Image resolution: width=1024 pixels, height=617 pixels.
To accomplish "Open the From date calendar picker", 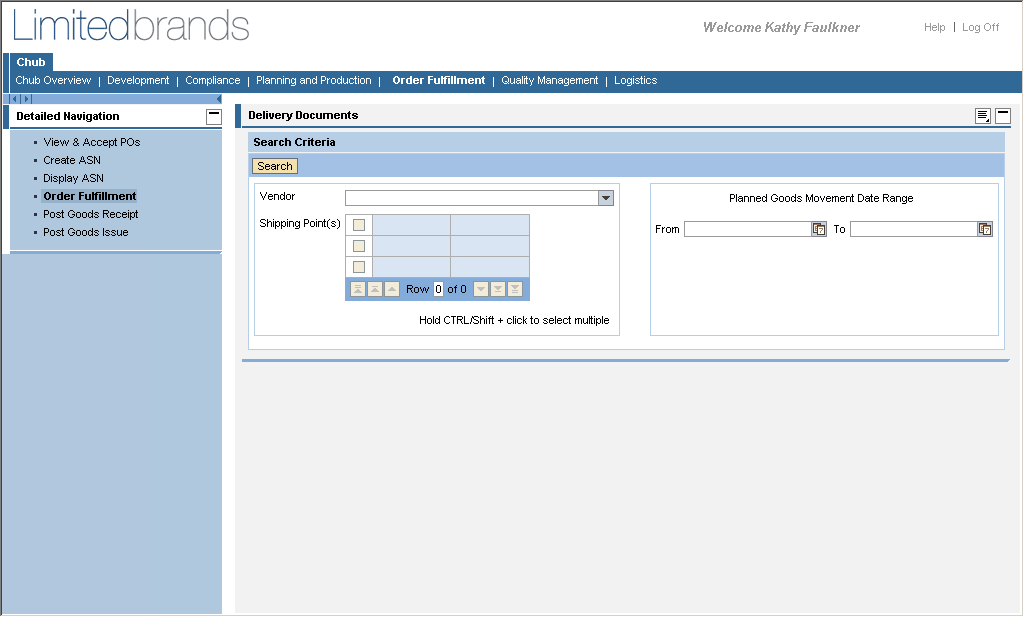I will coord(819,229).
